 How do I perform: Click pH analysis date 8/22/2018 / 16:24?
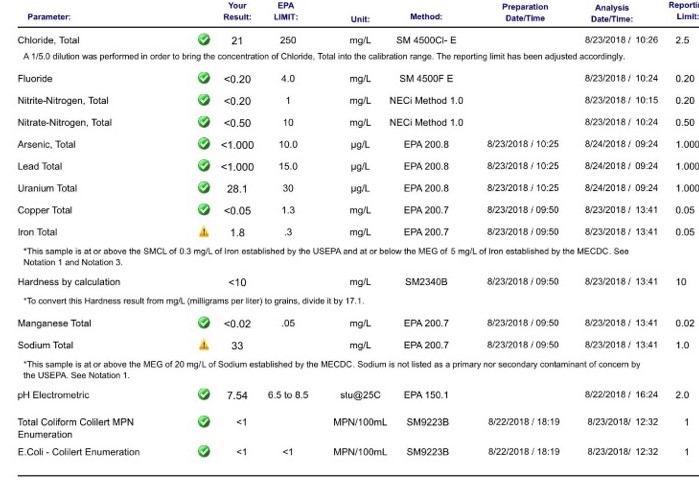tap(621, 395)
